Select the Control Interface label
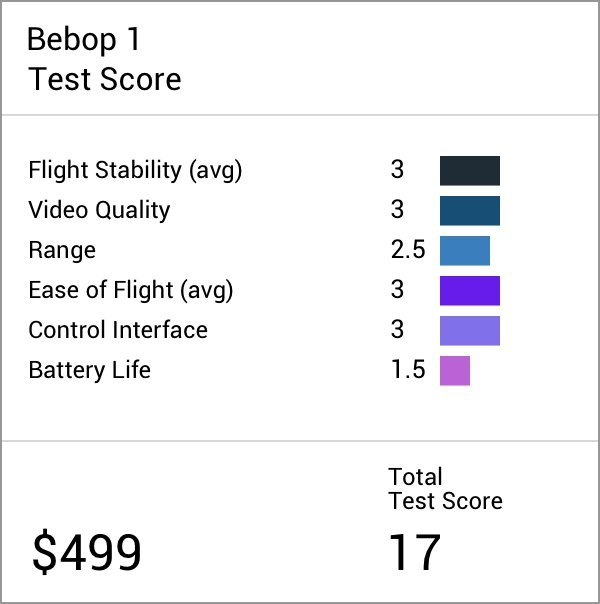The image size is (600, 604). [x=118, y=330]
